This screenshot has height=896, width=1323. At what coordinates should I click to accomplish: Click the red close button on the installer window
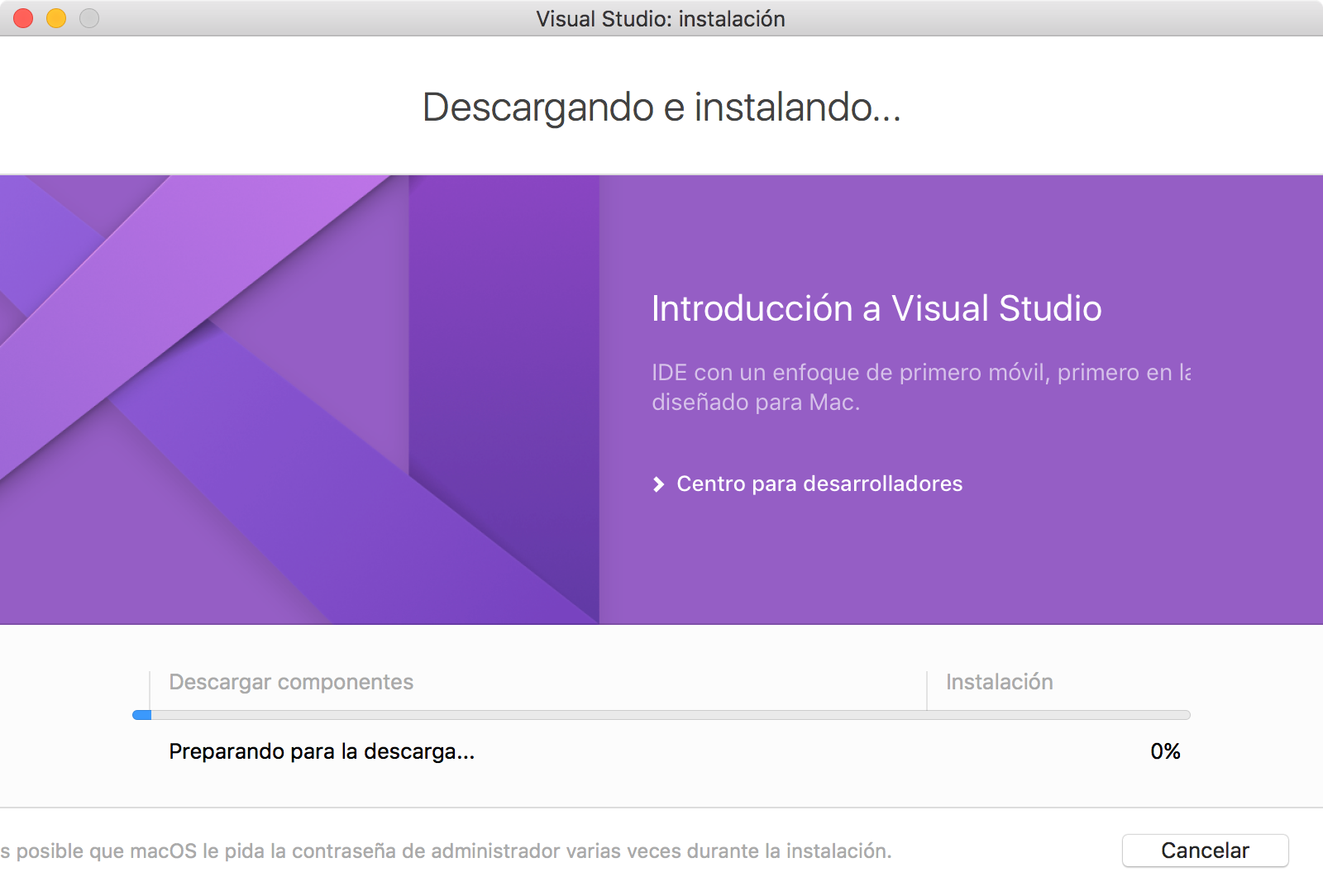[21, 18]
